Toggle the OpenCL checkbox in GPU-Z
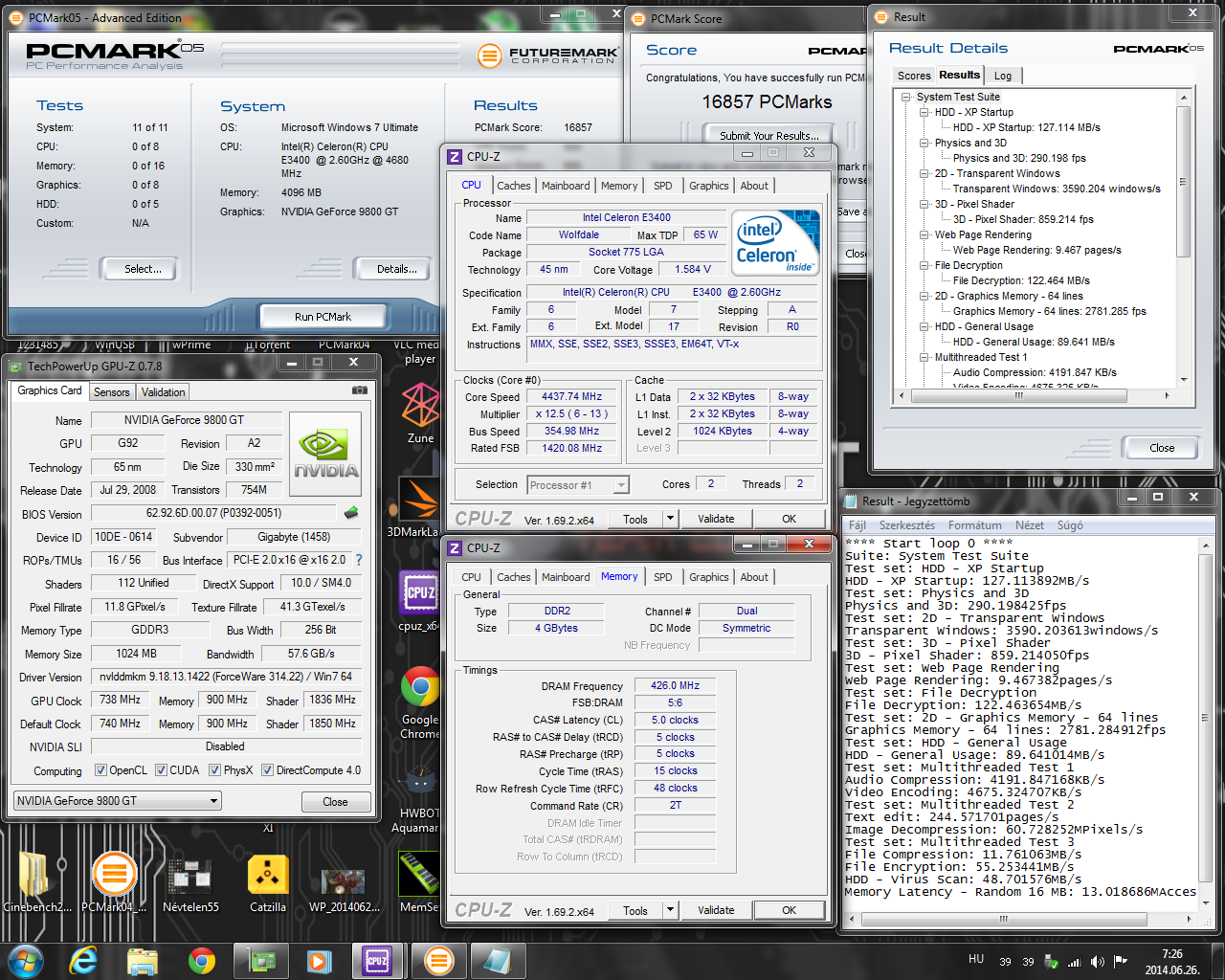 (x=100, y=770)
